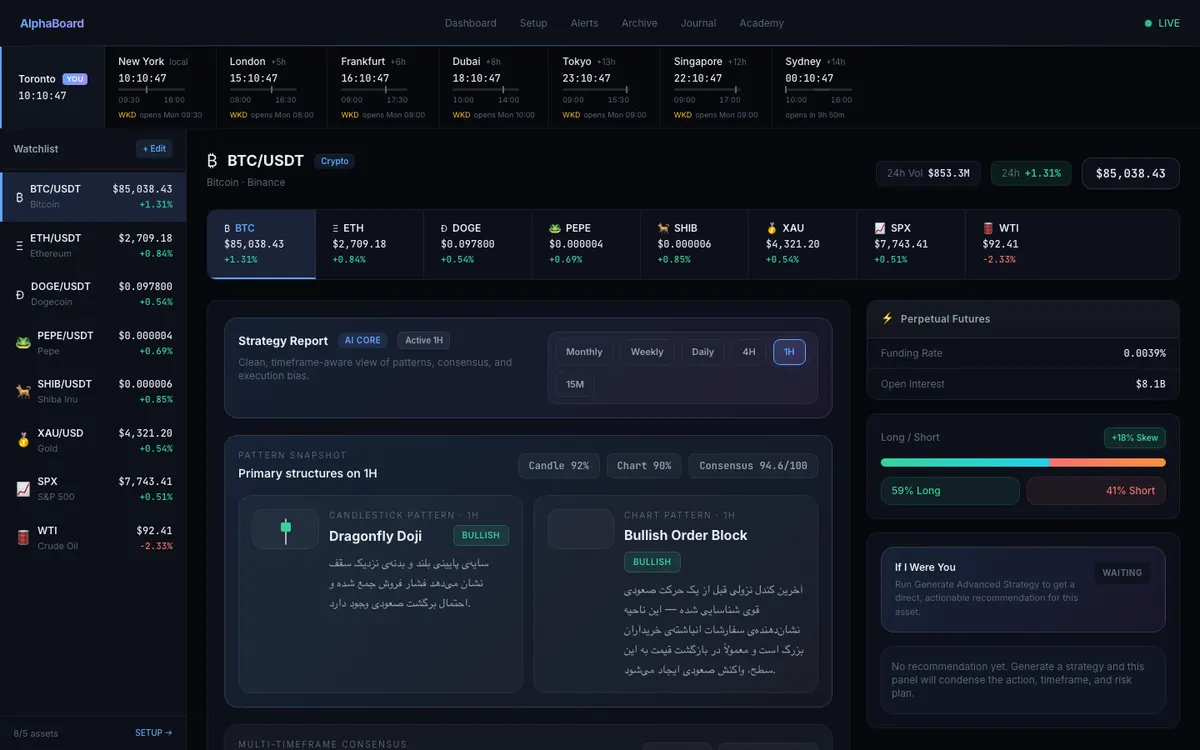1200x750 pixels.
Task: Go to the Archive page
Action: [640, 23]
